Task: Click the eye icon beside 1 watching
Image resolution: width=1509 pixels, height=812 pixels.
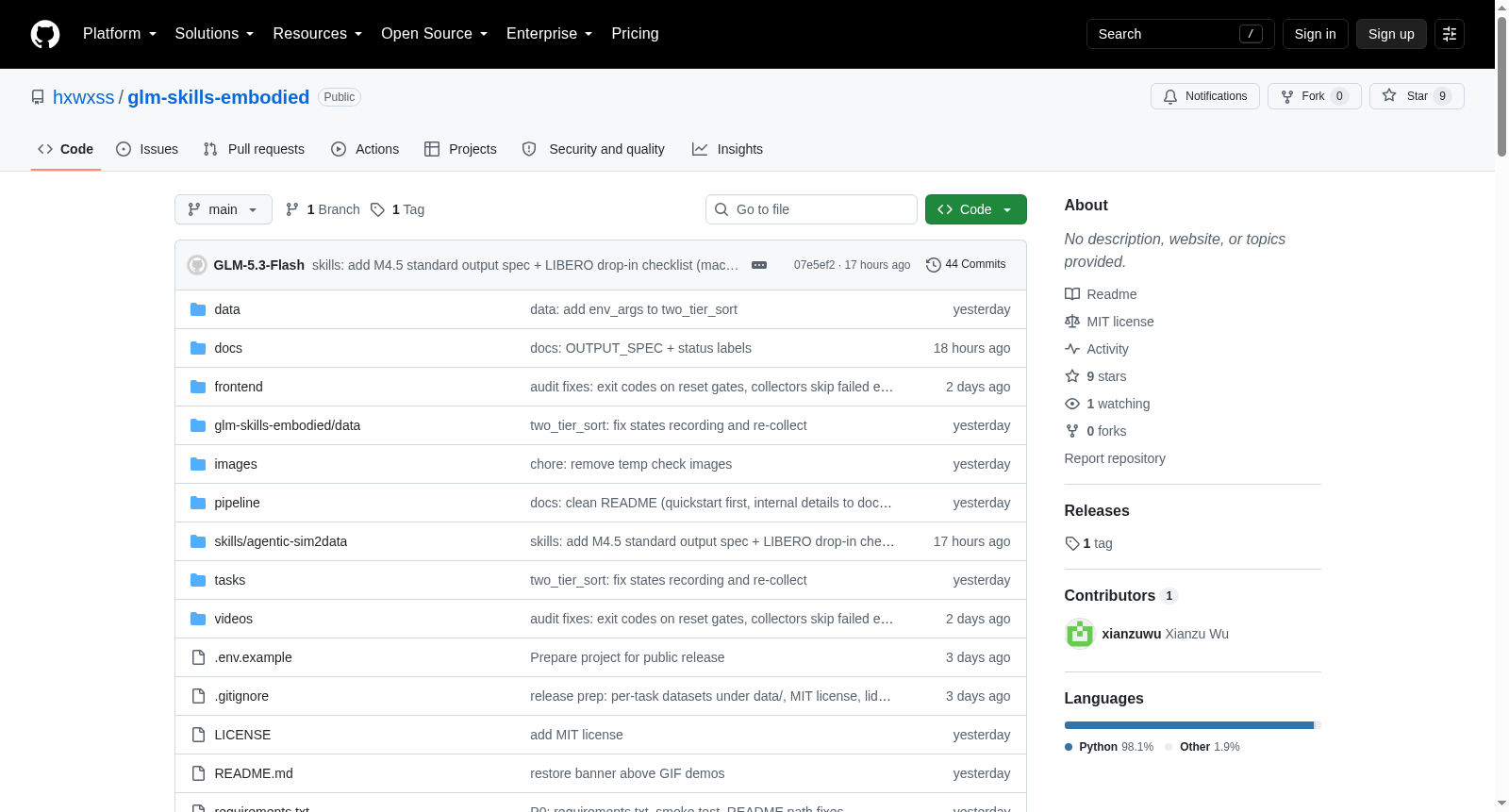Action: tap(1072, 404)
